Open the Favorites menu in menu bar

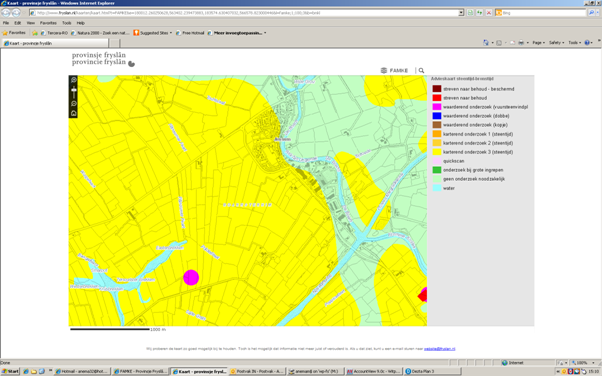point(48,23)
